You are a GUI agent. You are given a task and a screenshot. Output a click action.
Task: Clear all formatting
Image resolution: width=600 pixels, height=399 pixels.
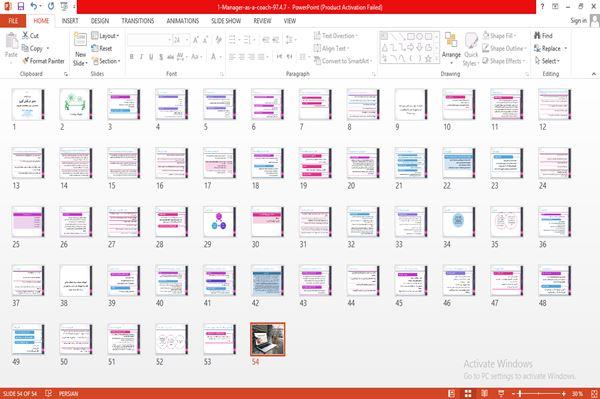coord(218,40)
